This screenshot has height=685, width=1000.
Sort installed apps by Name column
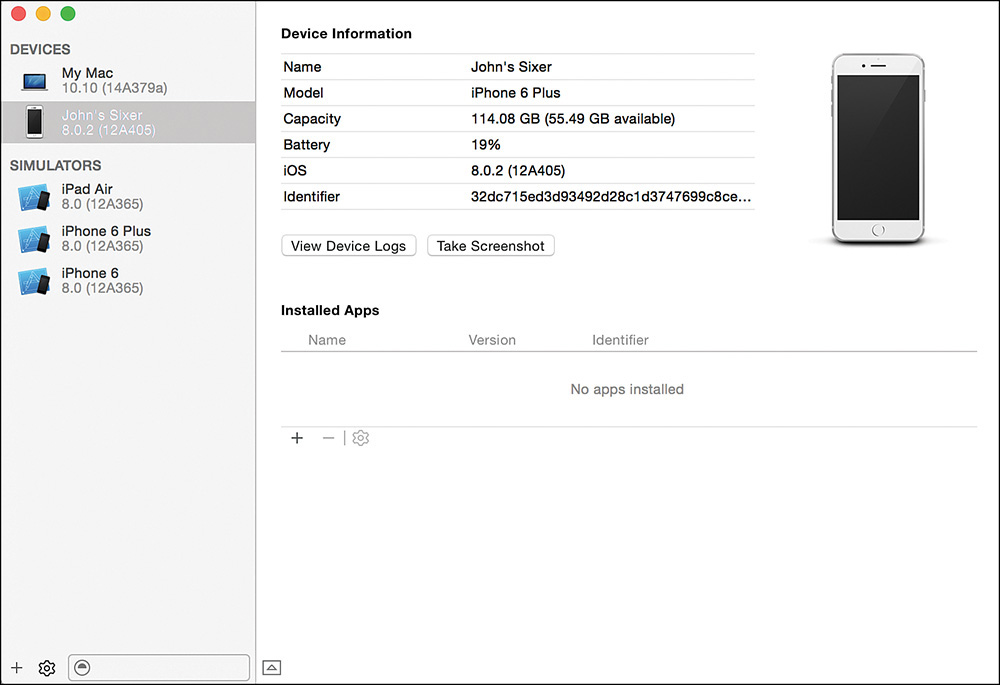pos(327,340)
